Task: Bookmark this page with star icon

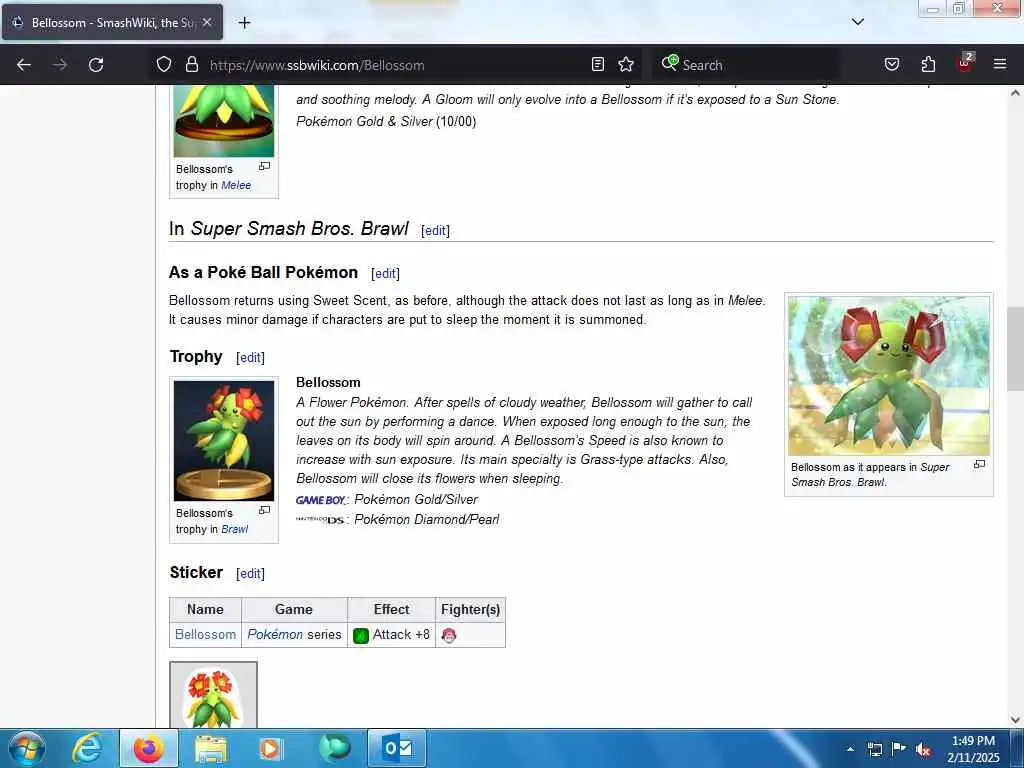Action: click(x=626, y=64)
